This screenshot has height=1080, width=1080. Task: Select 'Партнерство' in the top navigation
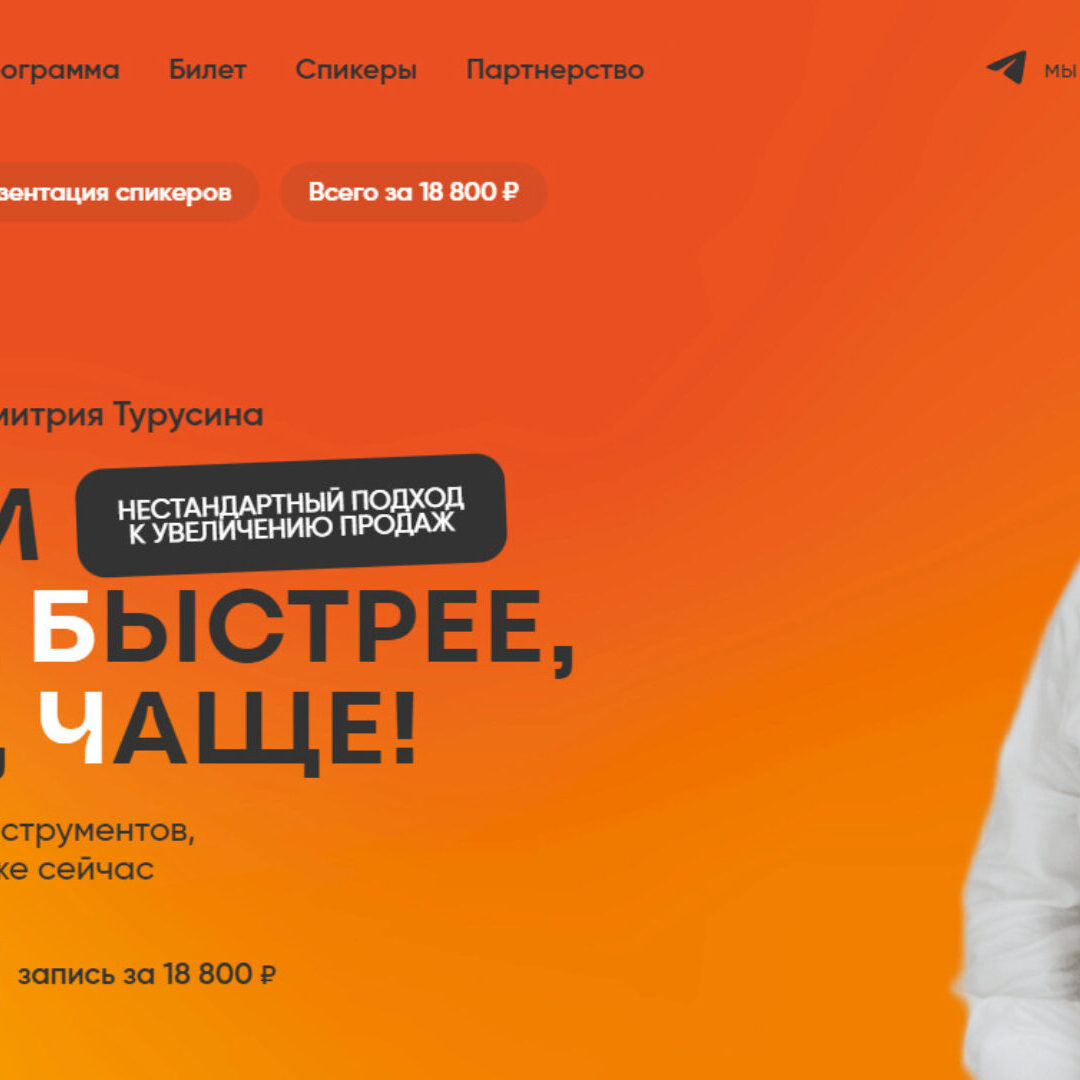pyautogui.click(x=555, y=70)
